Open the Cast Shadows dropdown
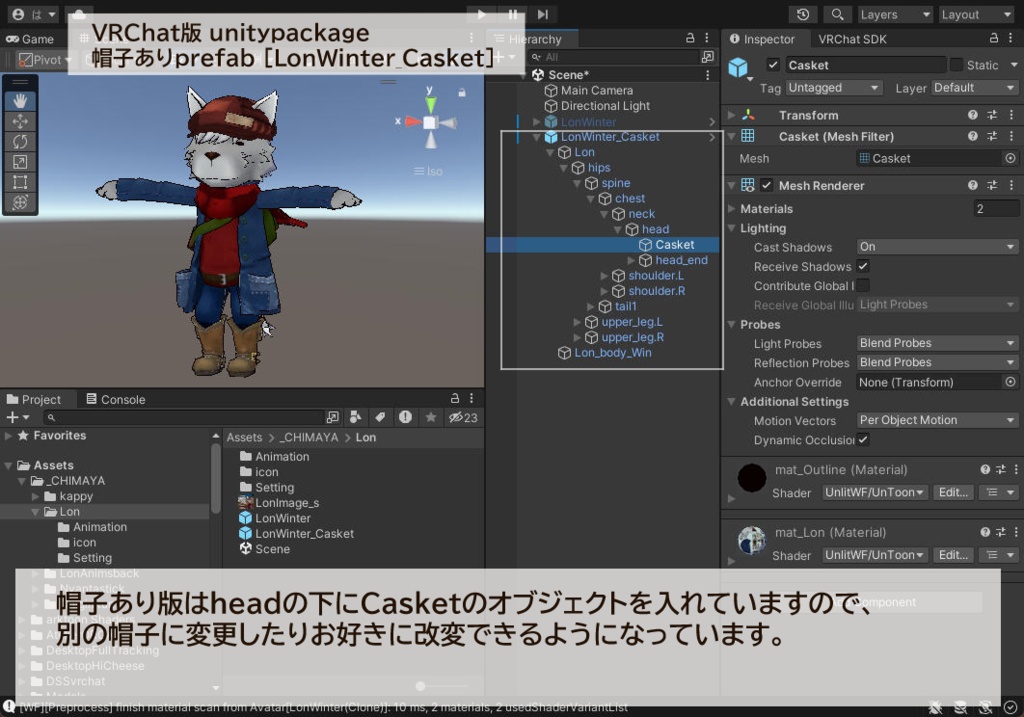 [x=937, y=247]
